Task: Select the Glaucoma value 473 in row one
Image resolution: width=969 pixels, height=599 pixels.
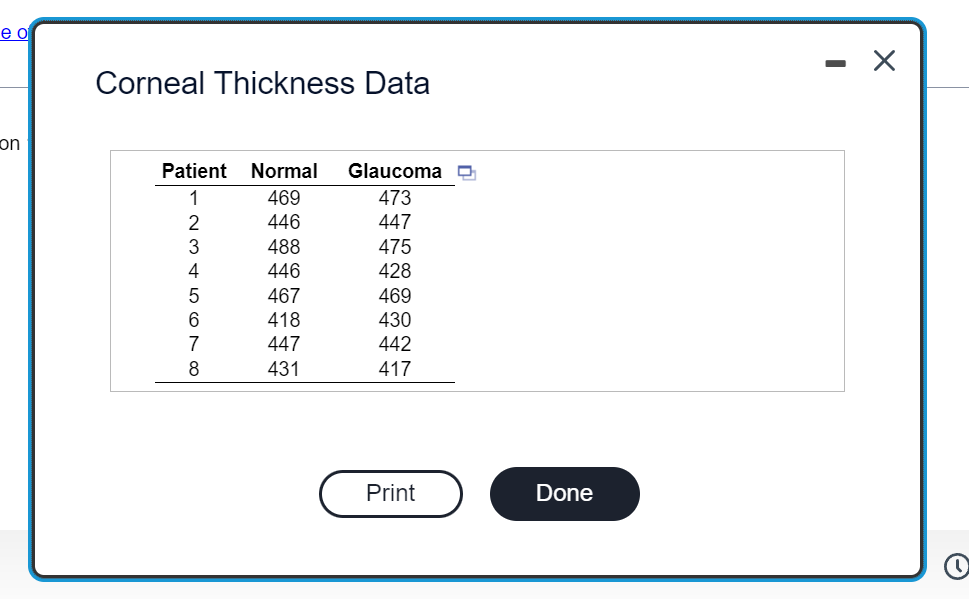Action: click(x=394, y=198)
